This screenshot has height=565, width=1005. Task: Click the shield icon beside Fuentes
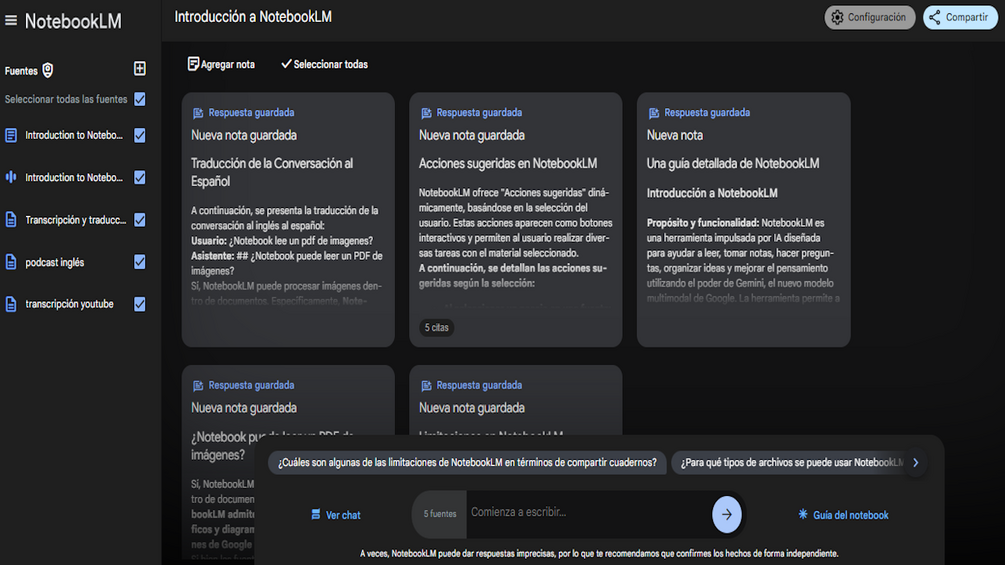click(47, 70)
